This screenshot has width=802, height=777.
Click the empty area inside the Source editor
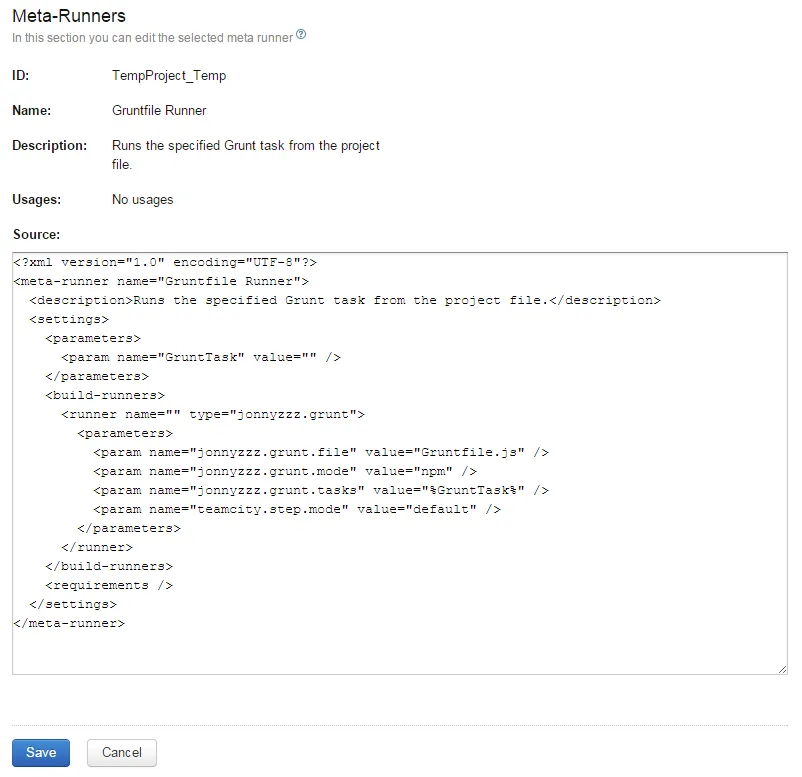coord(400,650)
